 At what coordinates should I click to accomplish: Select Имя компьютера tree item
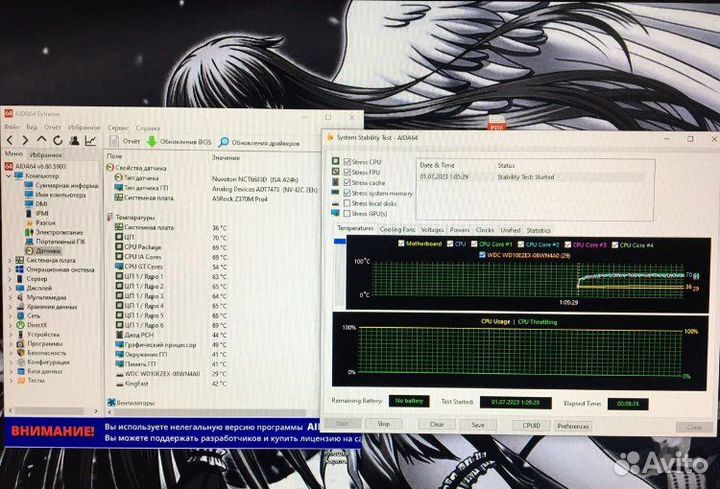(55, 195)
